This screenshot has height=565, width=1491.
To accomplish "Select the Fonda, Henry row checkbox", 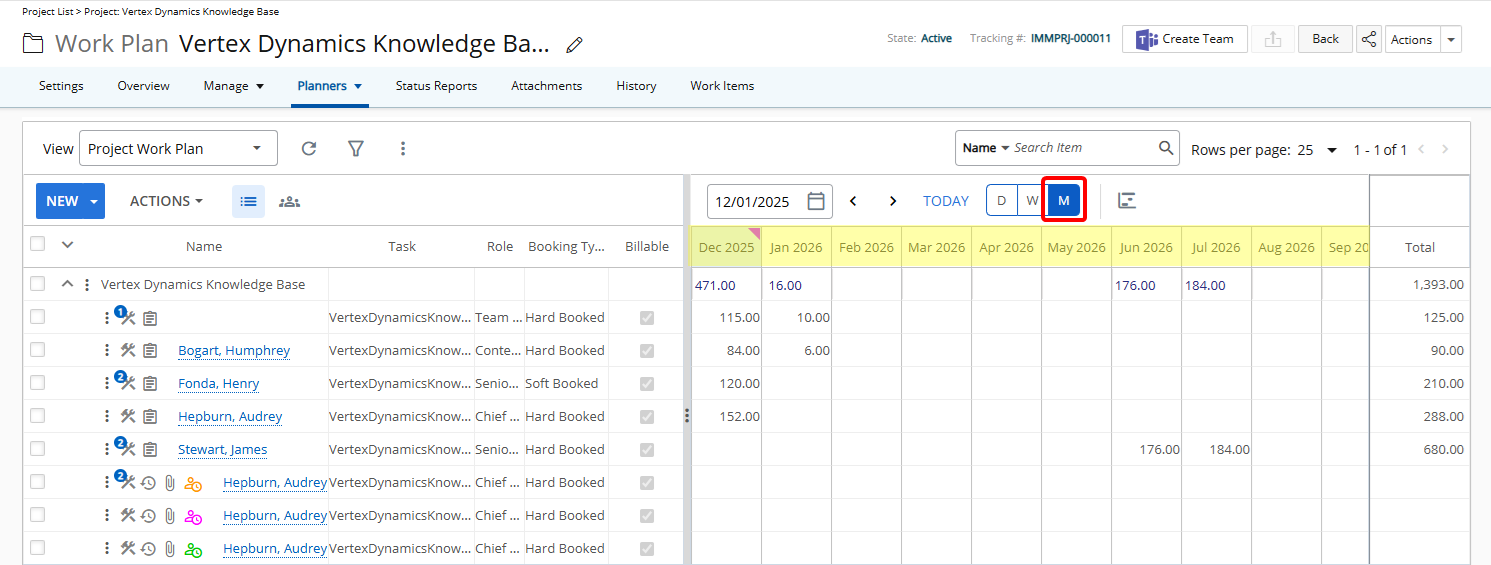I will 37,383.
